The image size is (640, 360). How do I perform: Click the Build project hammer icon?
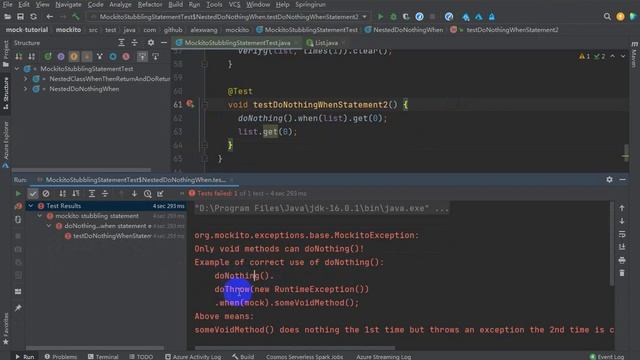point(76,17)
